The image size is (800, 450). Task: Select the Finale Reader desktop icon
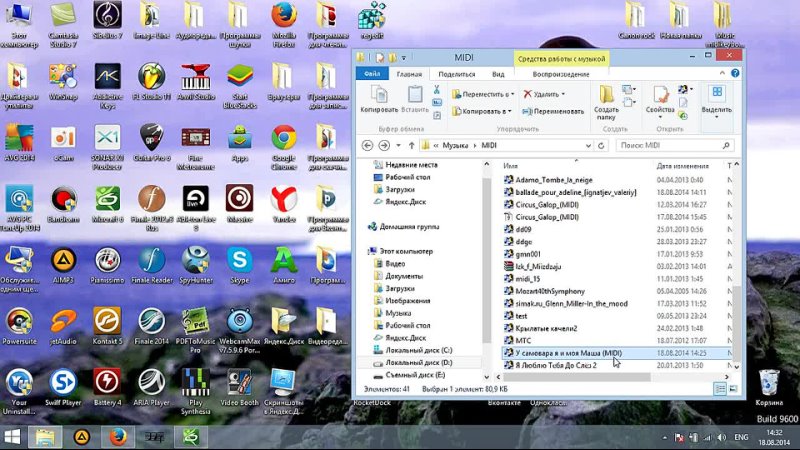pyautogui.click(x=152, y=266)
